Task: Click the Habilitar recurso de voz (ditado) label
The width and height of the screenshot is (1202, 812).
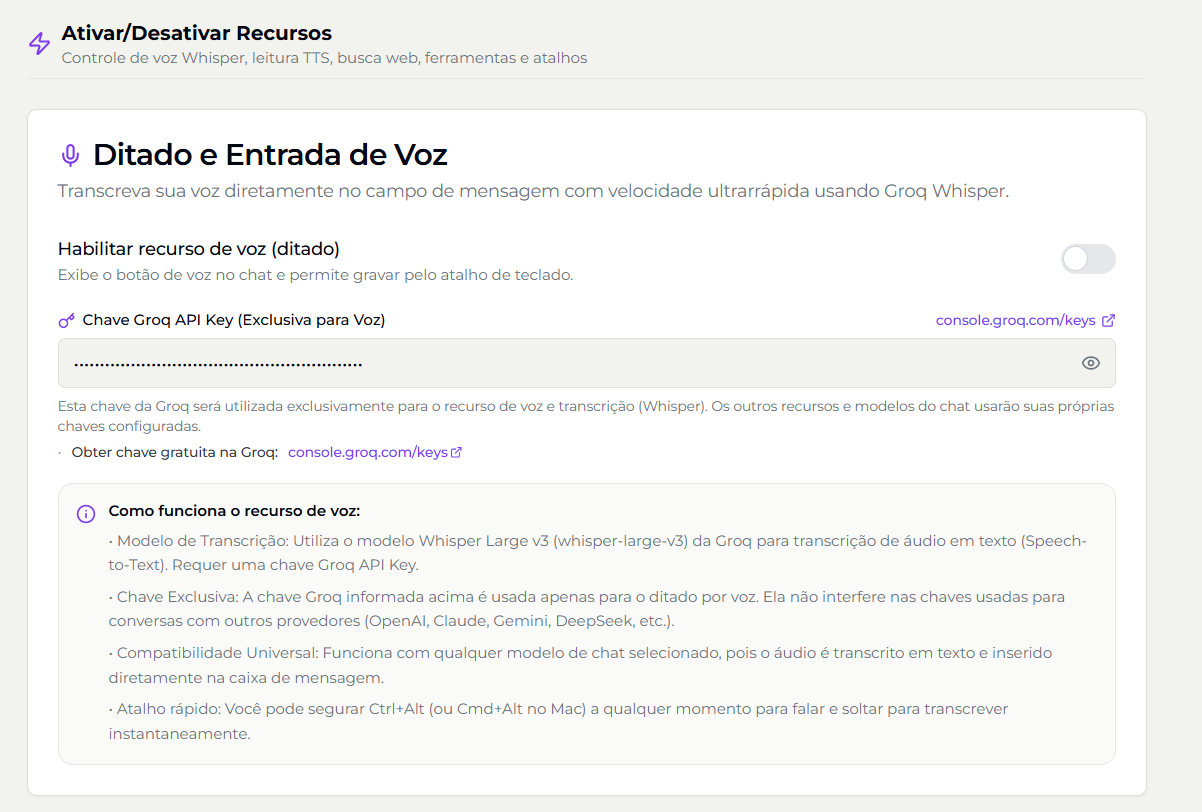Action: (199, 249)
